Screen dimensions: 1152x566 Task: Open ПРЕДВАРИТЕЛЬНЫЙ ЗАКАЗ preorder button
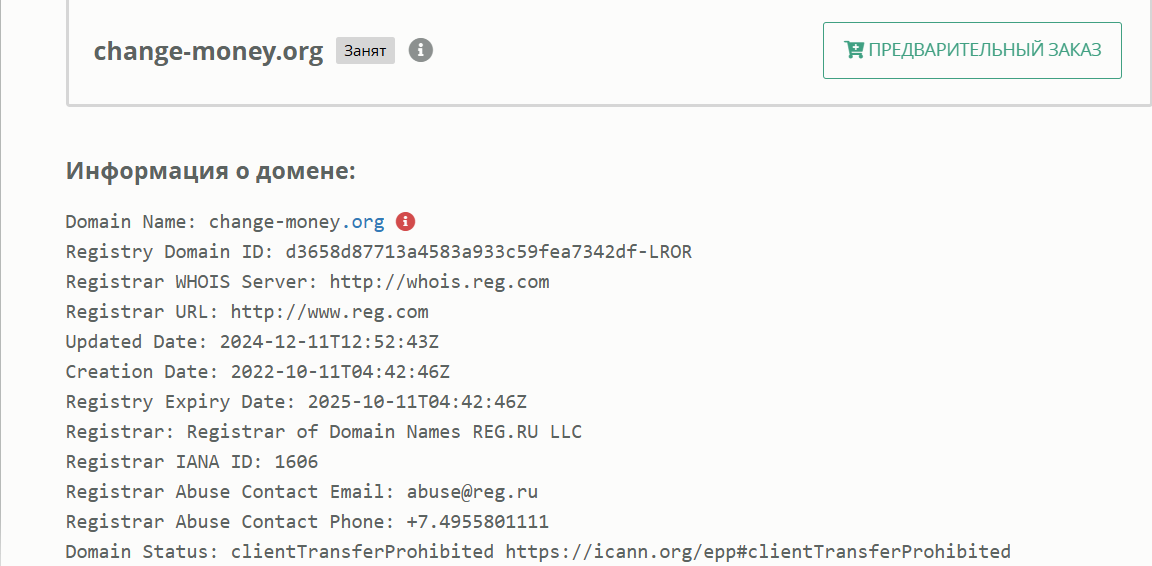point(972,50)
